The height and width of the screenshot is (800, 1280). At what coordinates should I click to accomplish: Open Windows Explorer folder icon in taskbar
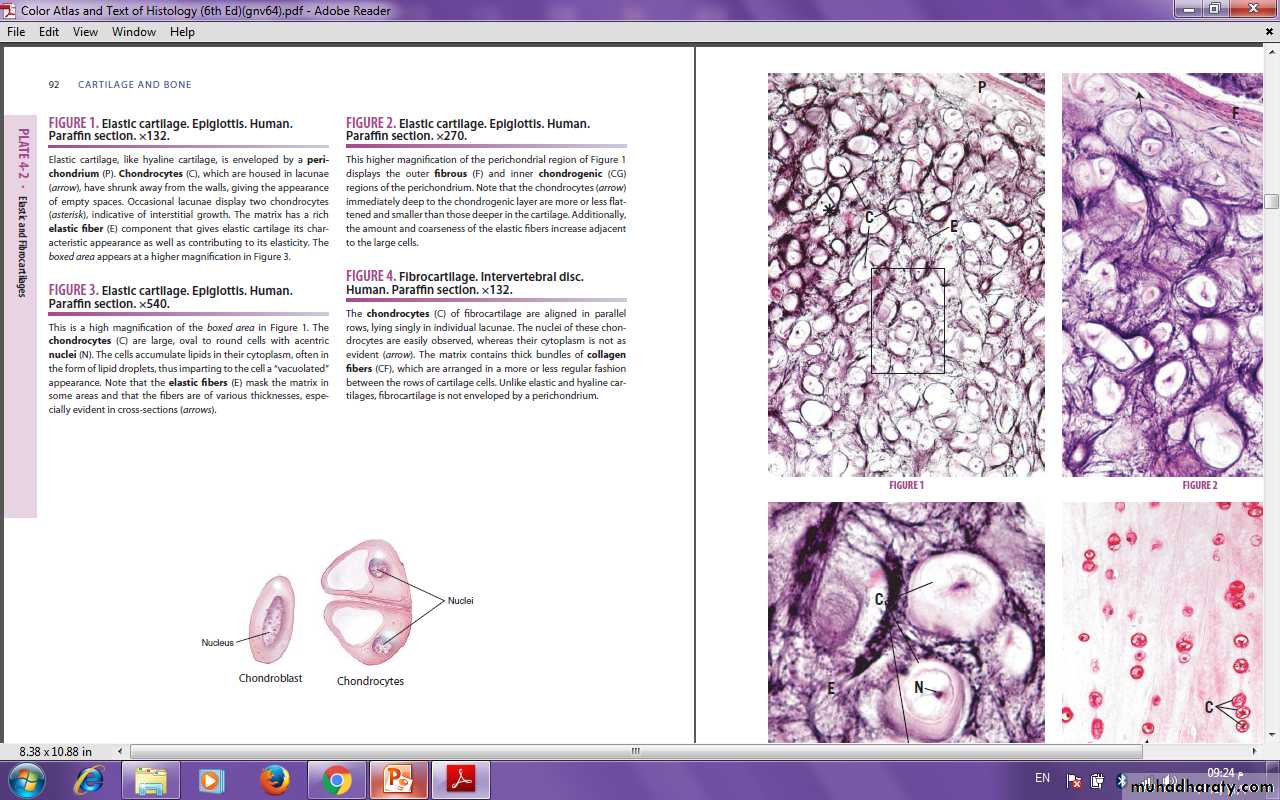pyautogui.click(x=150, y=780)
